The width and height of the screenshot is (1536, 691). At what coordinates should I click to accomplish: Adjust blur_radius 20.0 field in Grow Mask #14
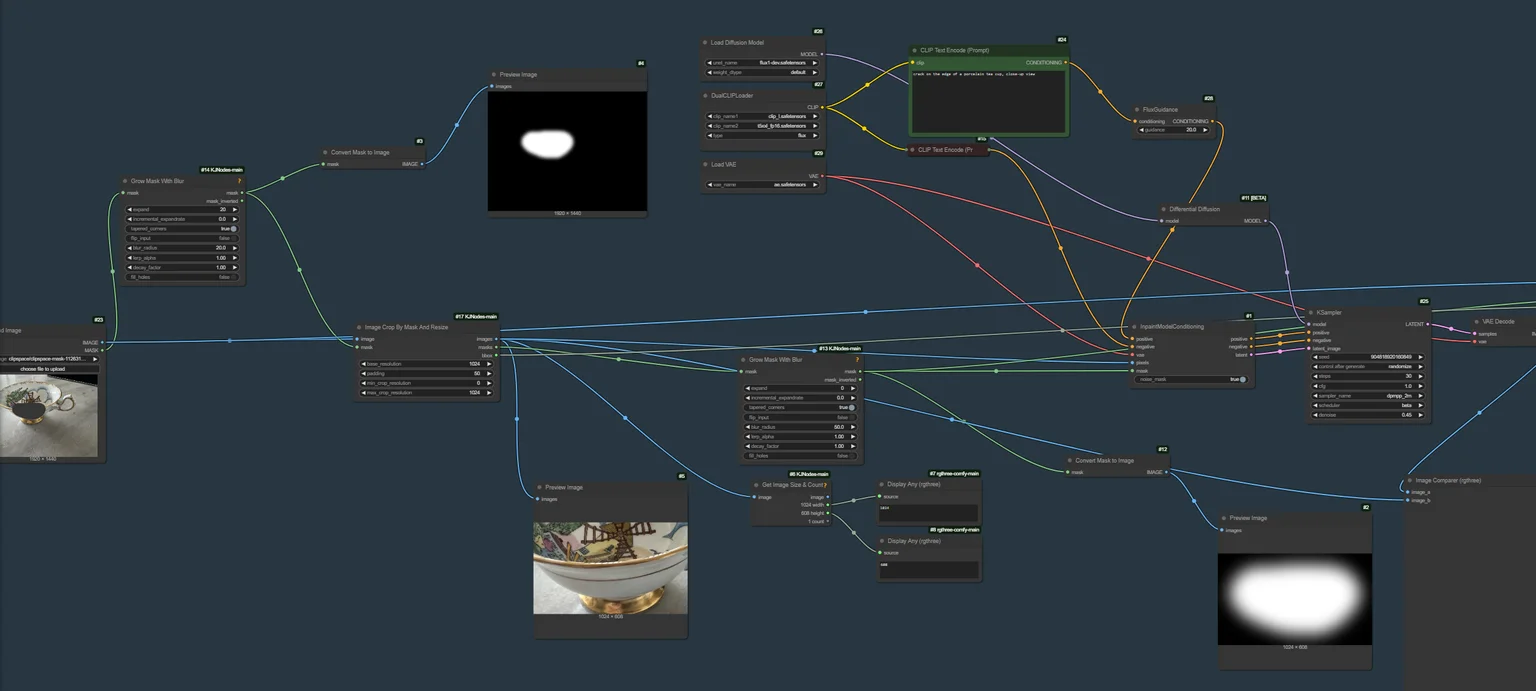(183, 248)
